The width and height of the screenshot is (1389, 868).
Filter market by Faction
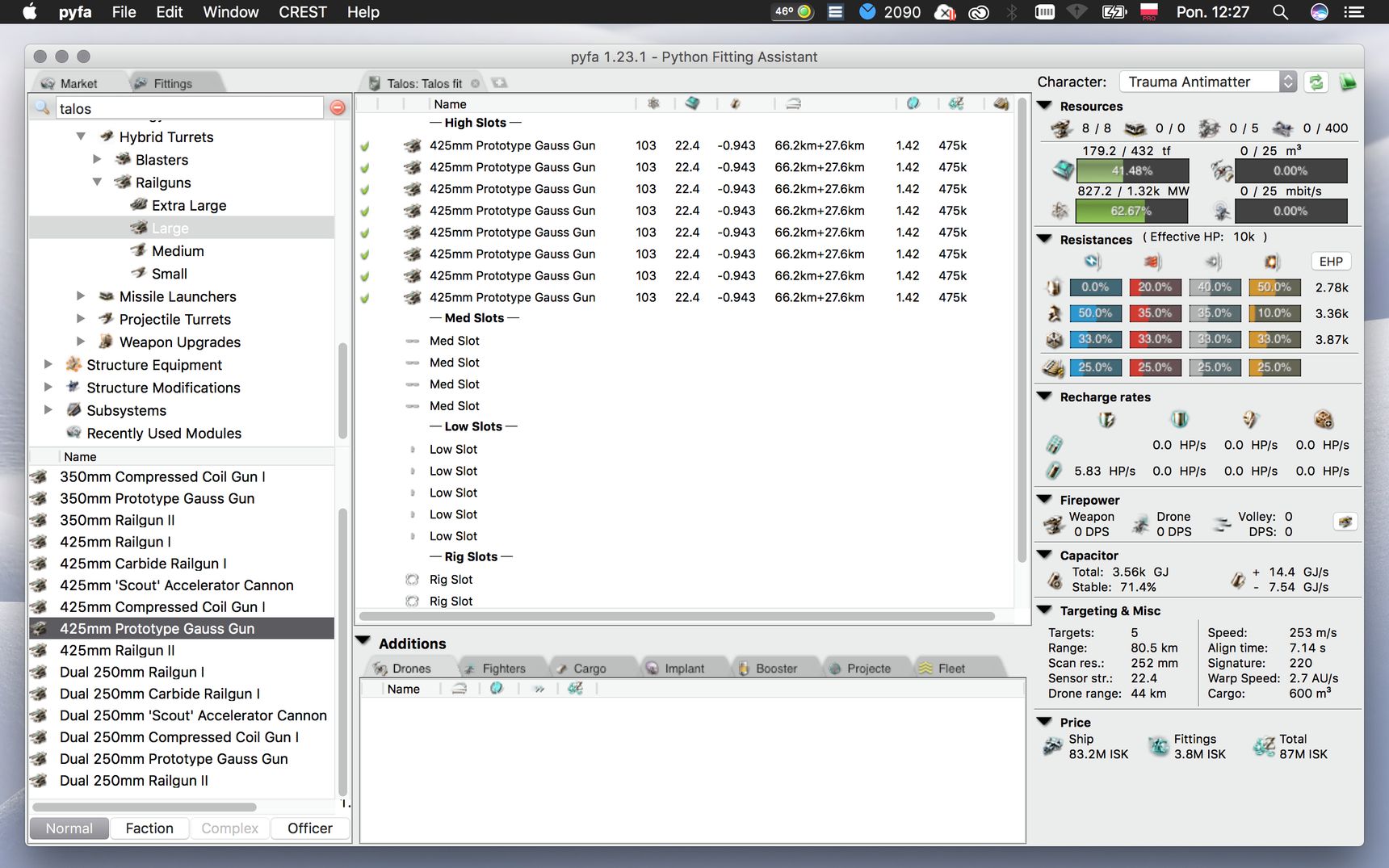click(x=149, y=828)
